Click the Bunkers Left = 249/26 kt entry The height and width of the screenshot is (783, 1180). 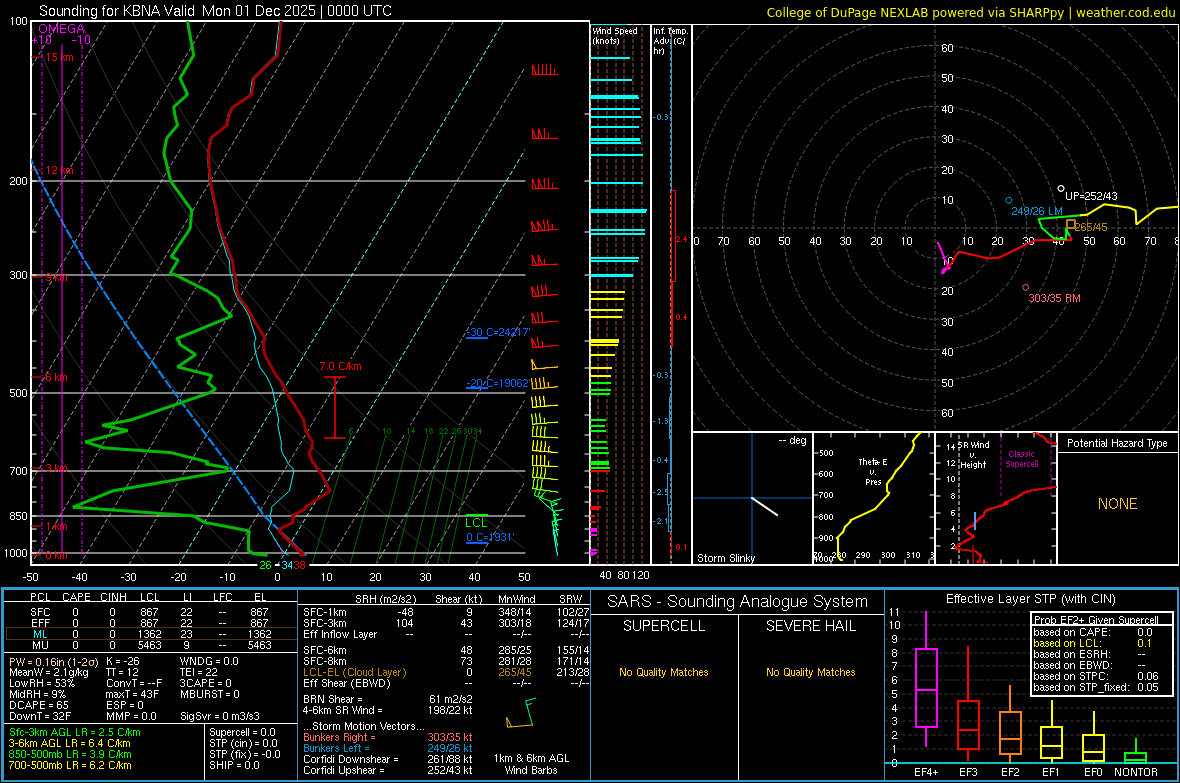click(x=388, y=748)
